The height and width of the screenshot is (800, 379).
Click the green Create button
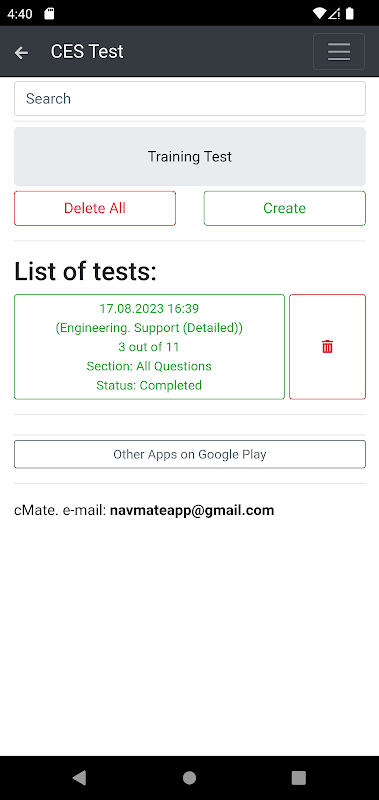point(285,208)
